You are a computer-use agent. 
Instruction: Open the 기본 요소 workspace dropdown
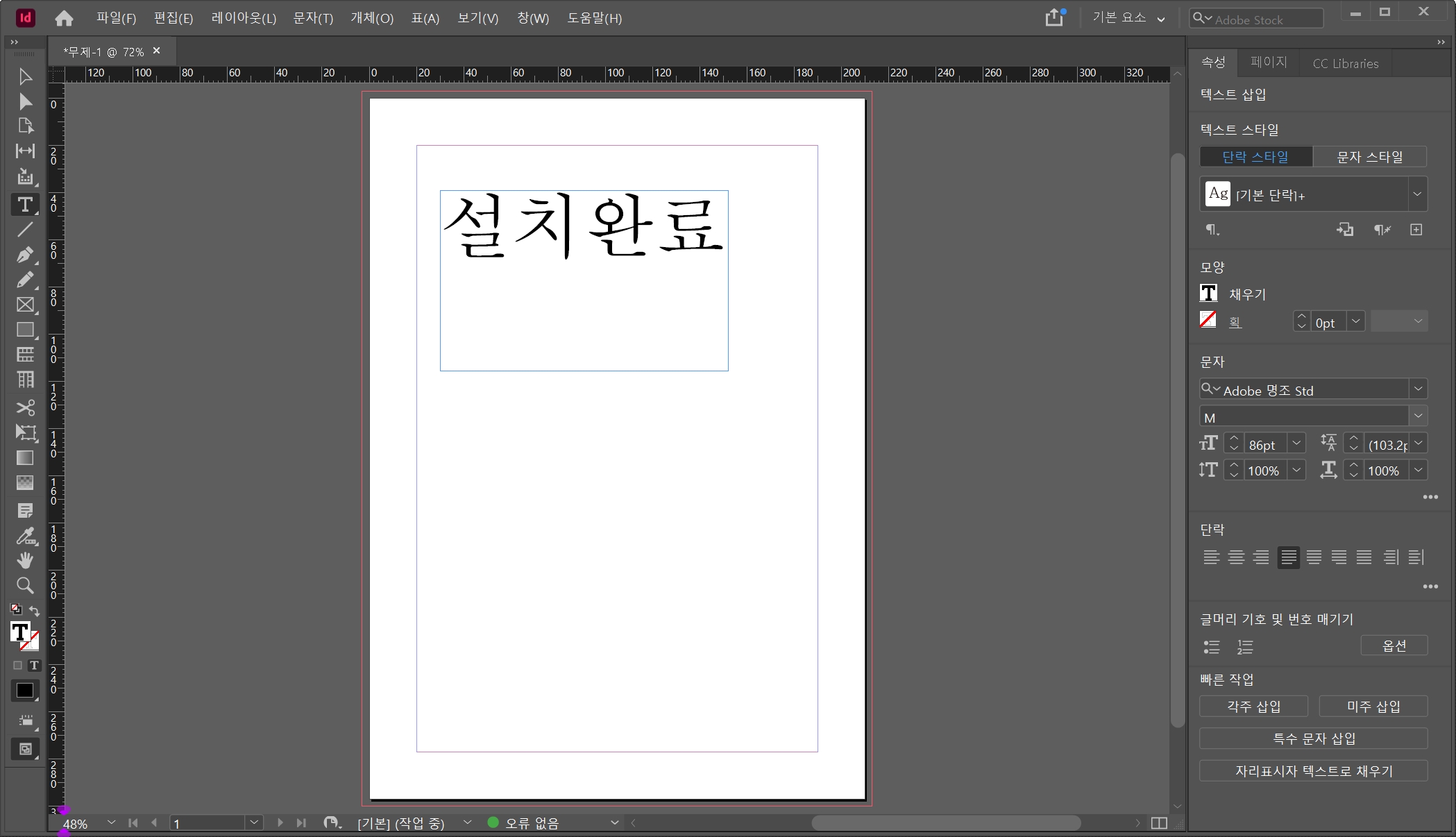[x=1128, y=18]
